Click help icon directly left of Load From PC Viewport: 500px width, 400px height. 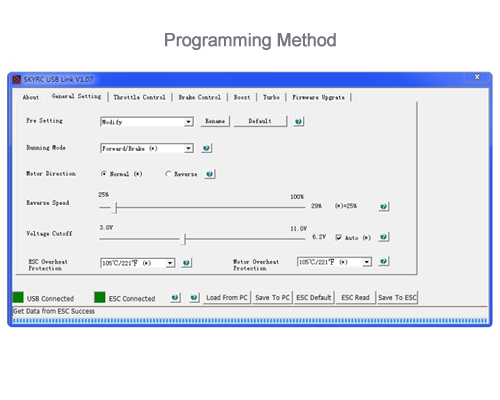click(194, 297)
